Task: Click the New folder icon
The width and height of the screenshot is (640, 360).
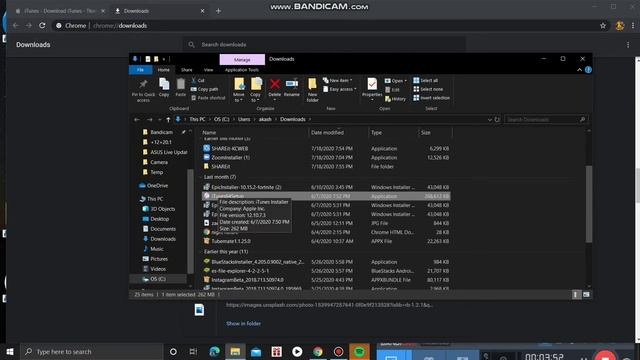Action: point(312,84)
